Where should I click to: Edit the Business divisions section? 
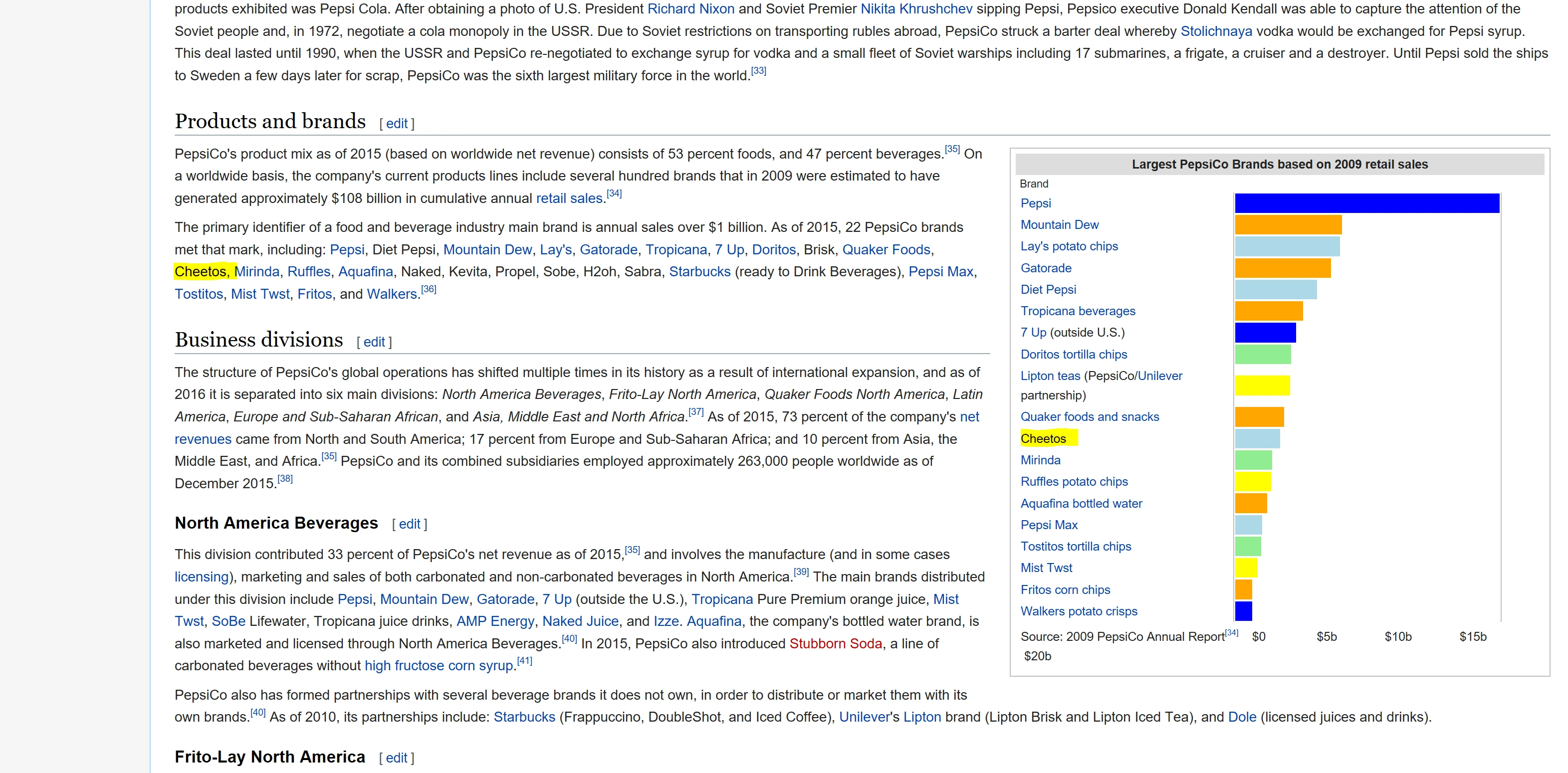point(374,342)
